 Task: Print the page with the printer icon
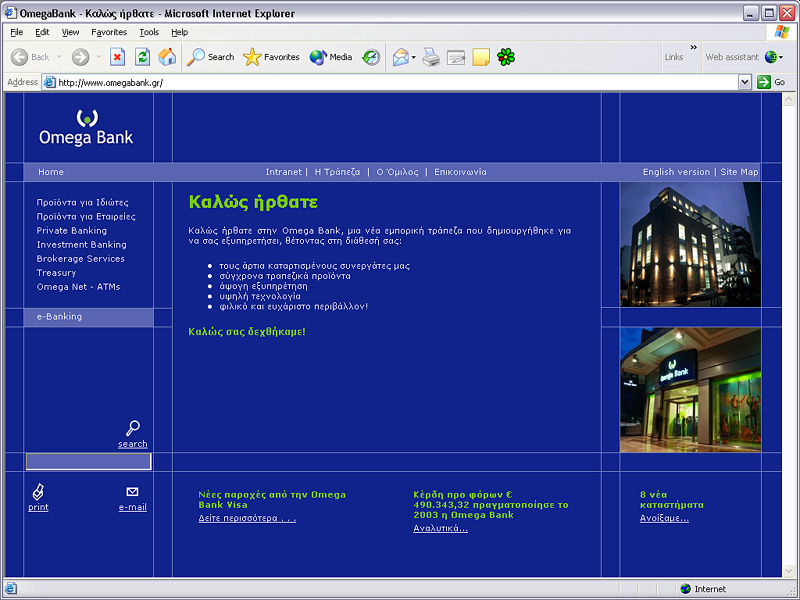point(431,57)
